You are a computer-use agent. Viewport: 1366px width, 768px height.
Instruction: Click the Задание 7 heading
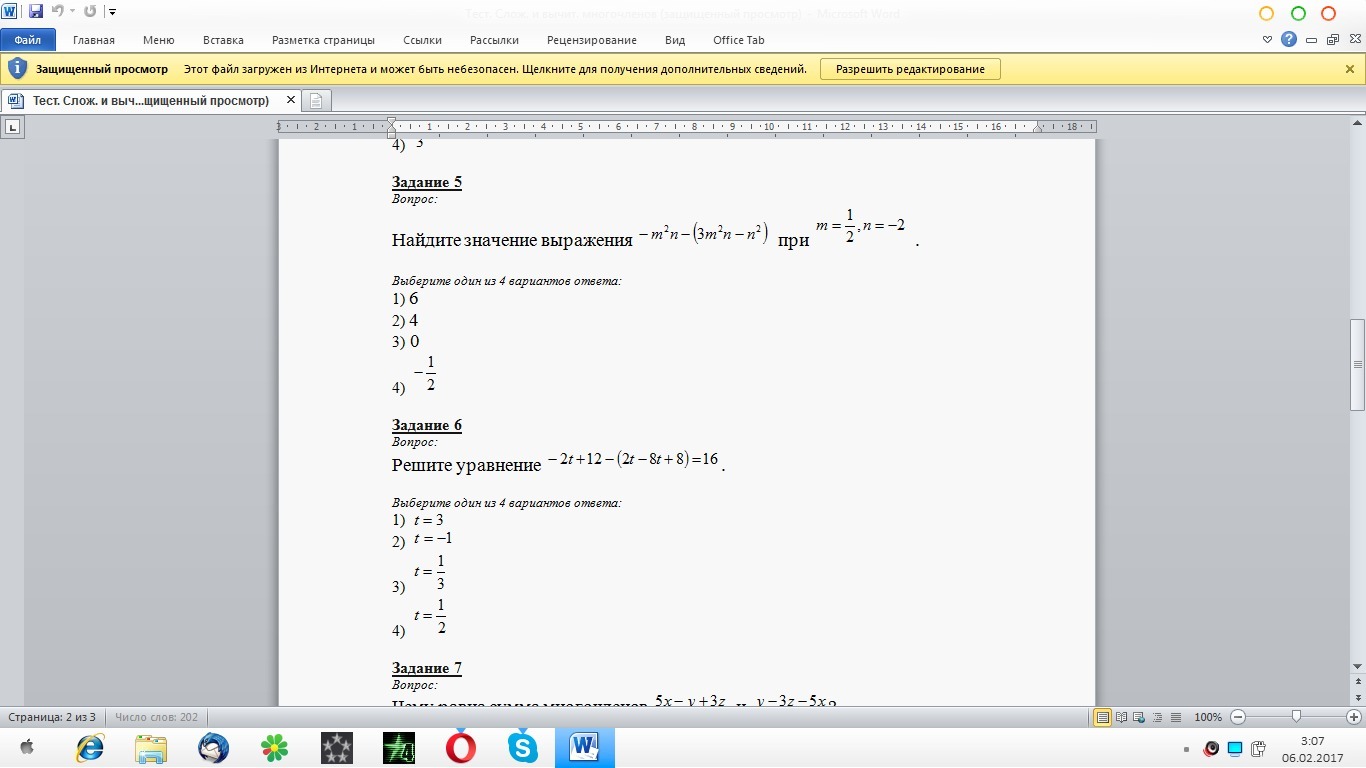click(x=427, y=668)
